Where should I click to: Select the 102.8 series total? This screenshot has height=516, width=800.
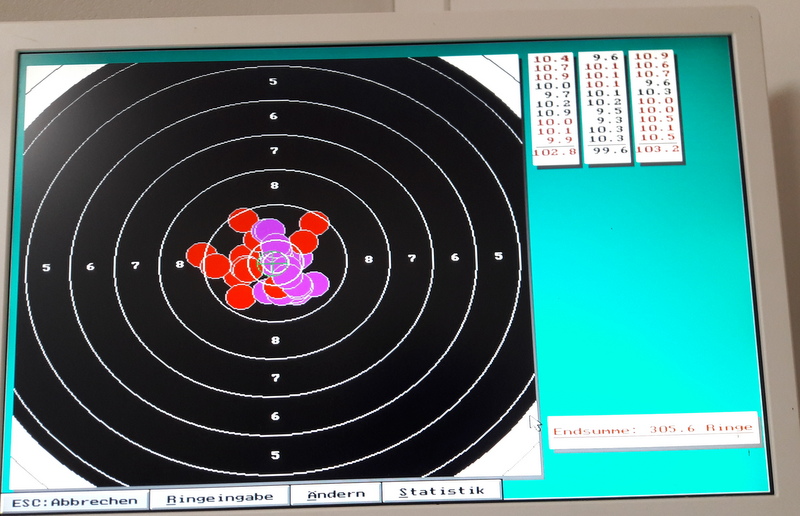[554, 152]
